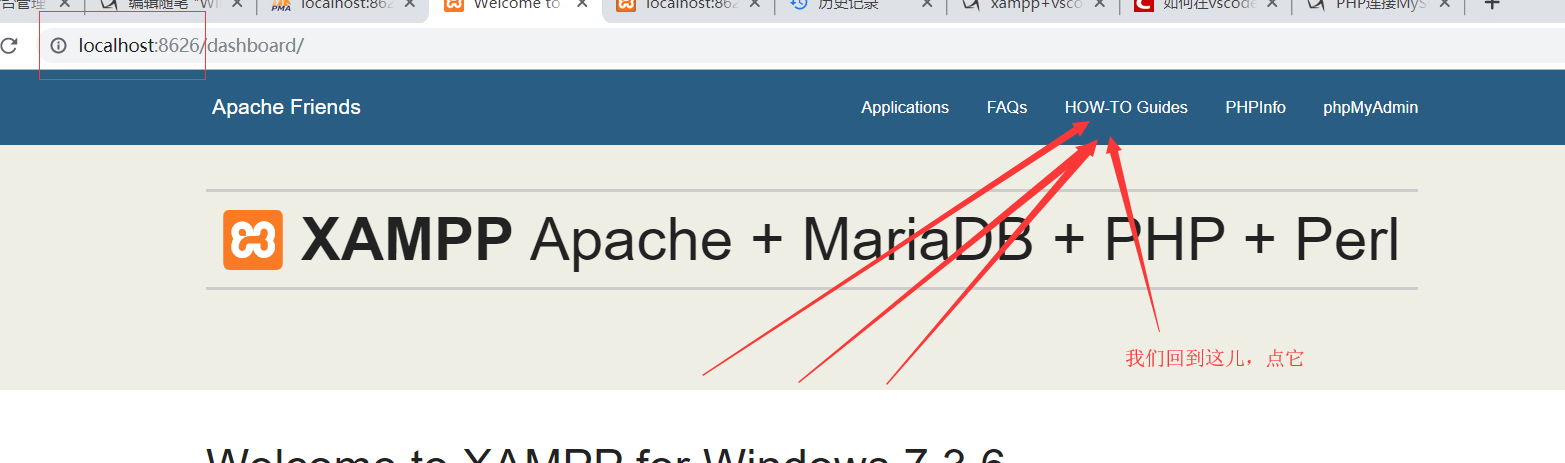Close the 如何在vscode tab
This screenshot has height=463, width=1565.
point(1273,4)
